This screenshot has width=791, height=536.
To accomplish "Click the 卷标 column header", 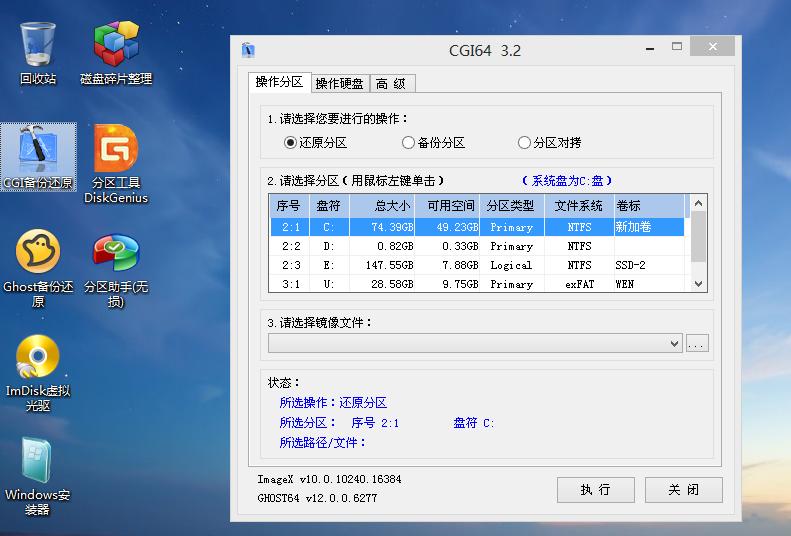I will [x=649, y=206].
